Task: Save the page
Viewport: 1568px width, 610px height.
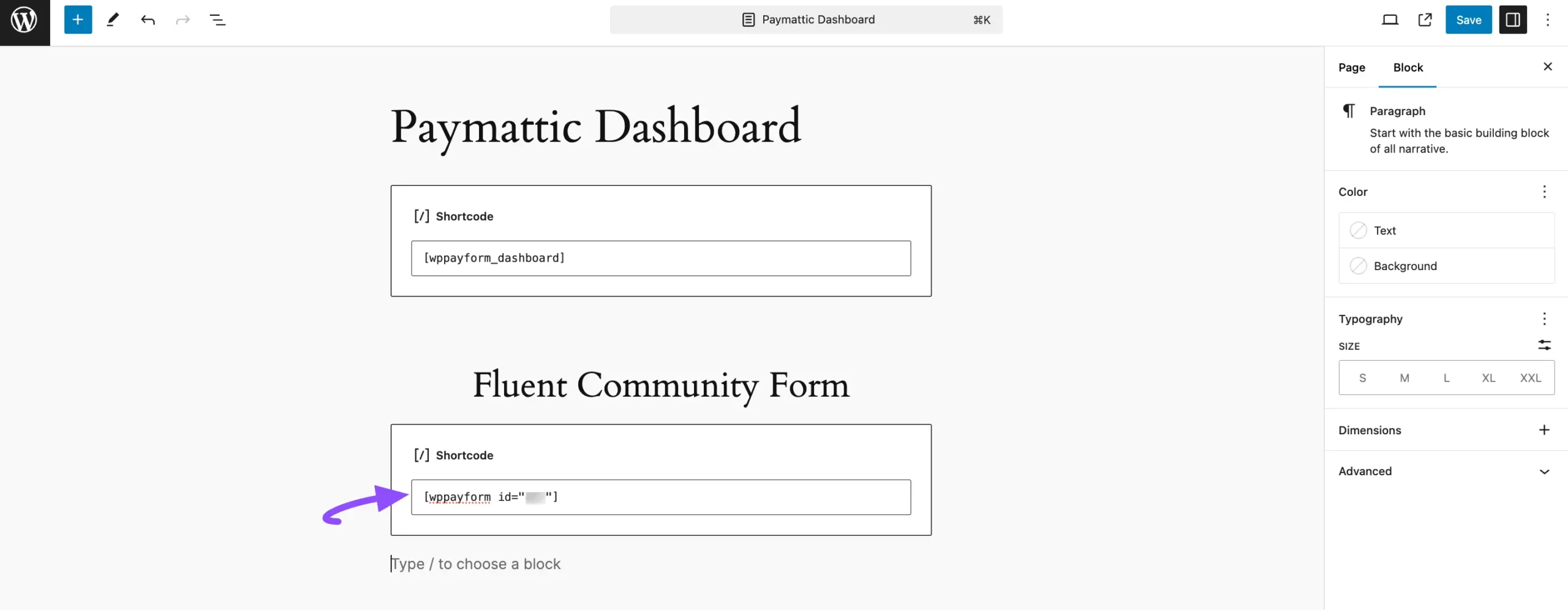Action: coord(1468,20)
